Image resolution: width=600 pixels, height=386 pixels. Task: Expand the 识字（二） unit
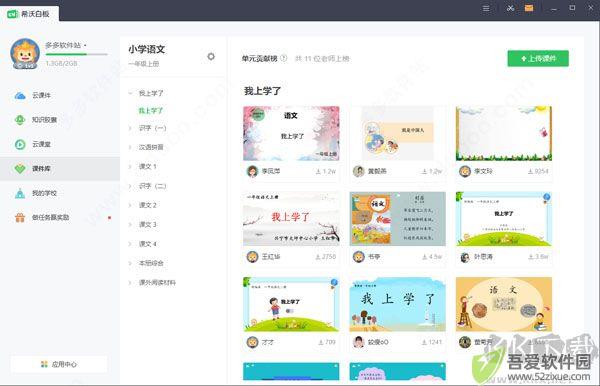click(130, 186)
